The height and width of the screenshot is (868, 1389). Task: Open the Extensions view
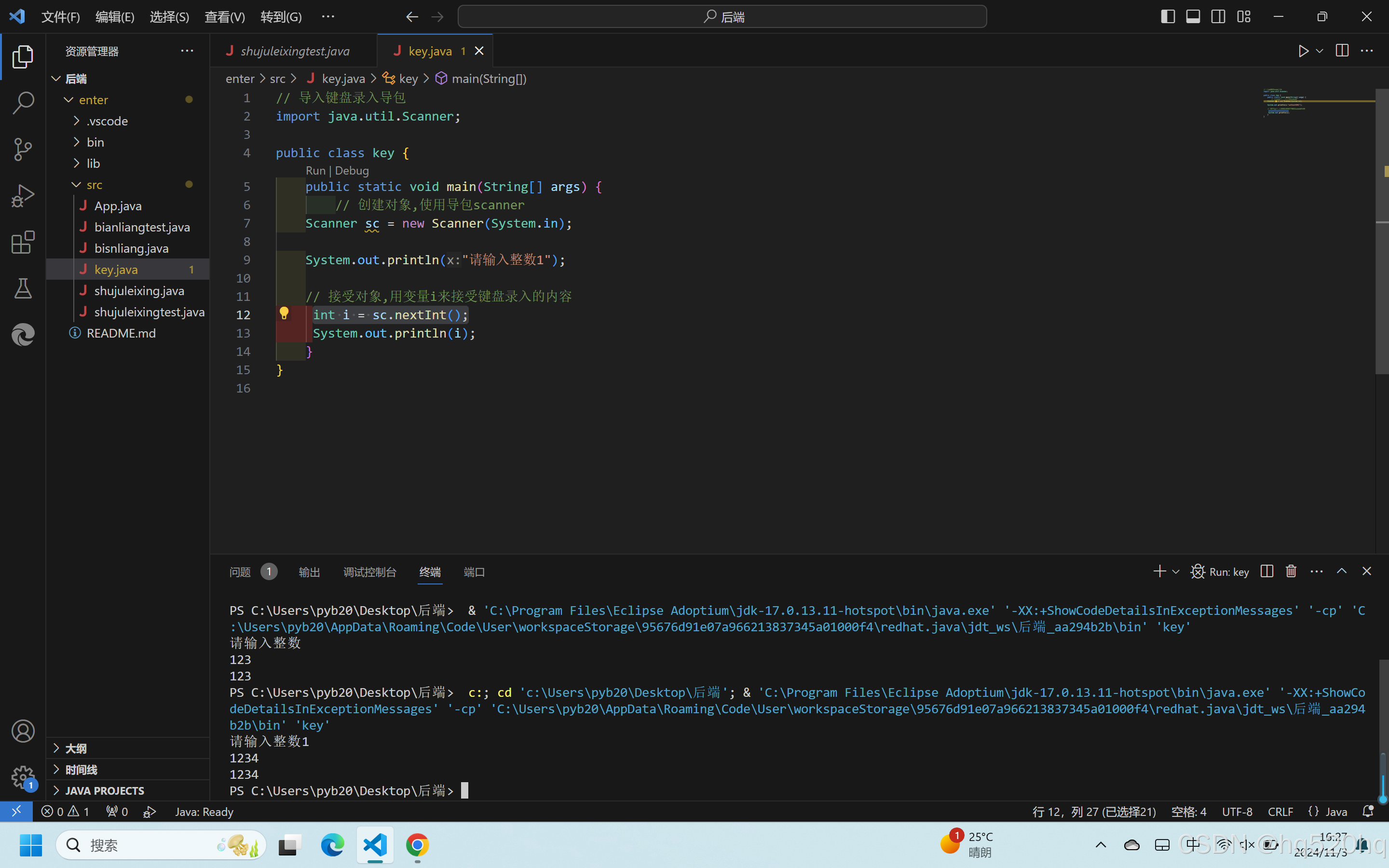pyautogui.click(x=23, y=242)
